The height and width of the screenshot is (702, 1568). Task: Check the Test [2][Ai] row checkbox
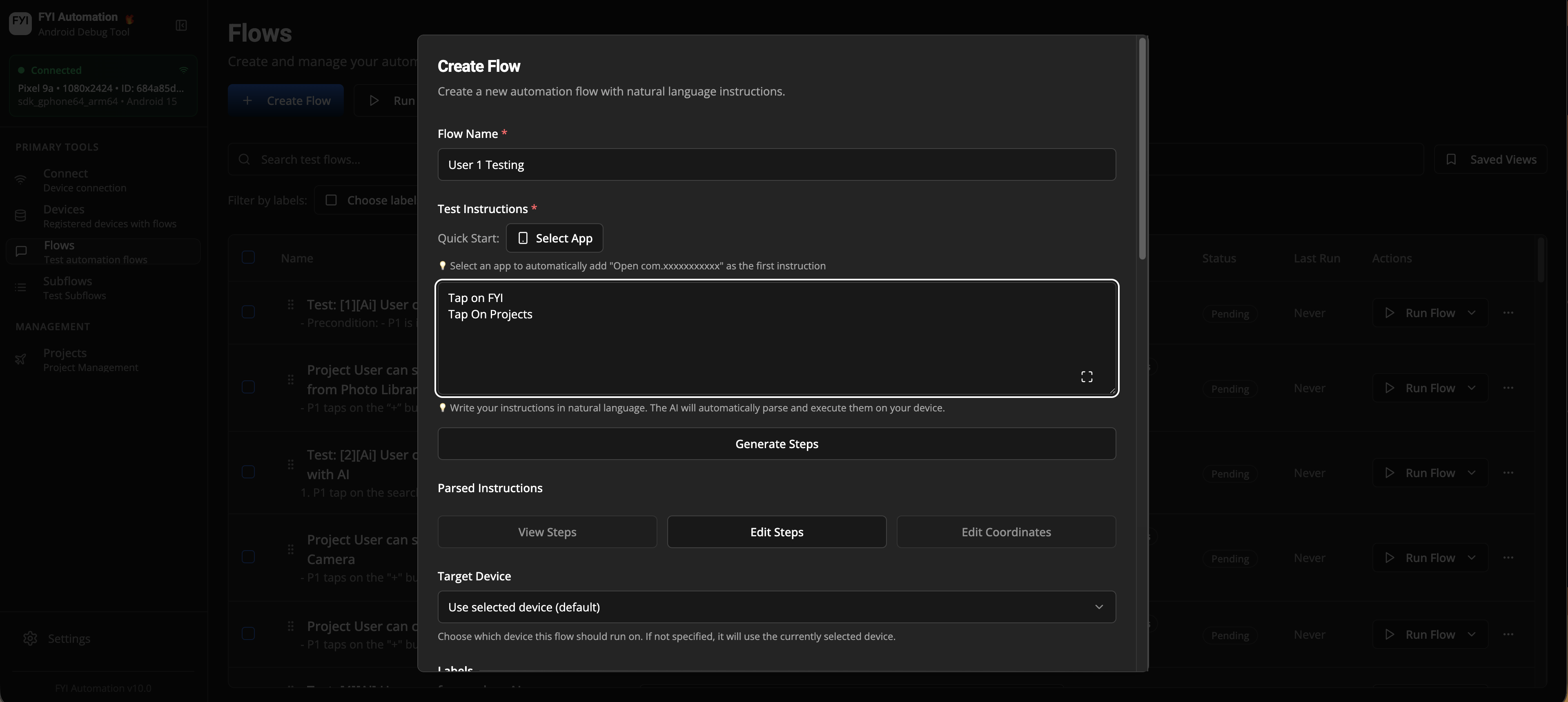click(248, 472)
